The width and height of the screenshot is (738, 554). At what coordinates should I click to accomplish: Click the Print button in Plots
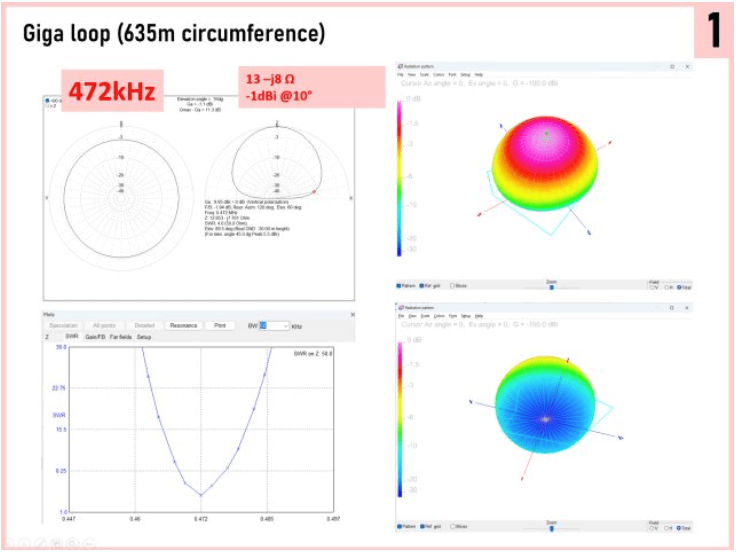(x=220, y=326)
